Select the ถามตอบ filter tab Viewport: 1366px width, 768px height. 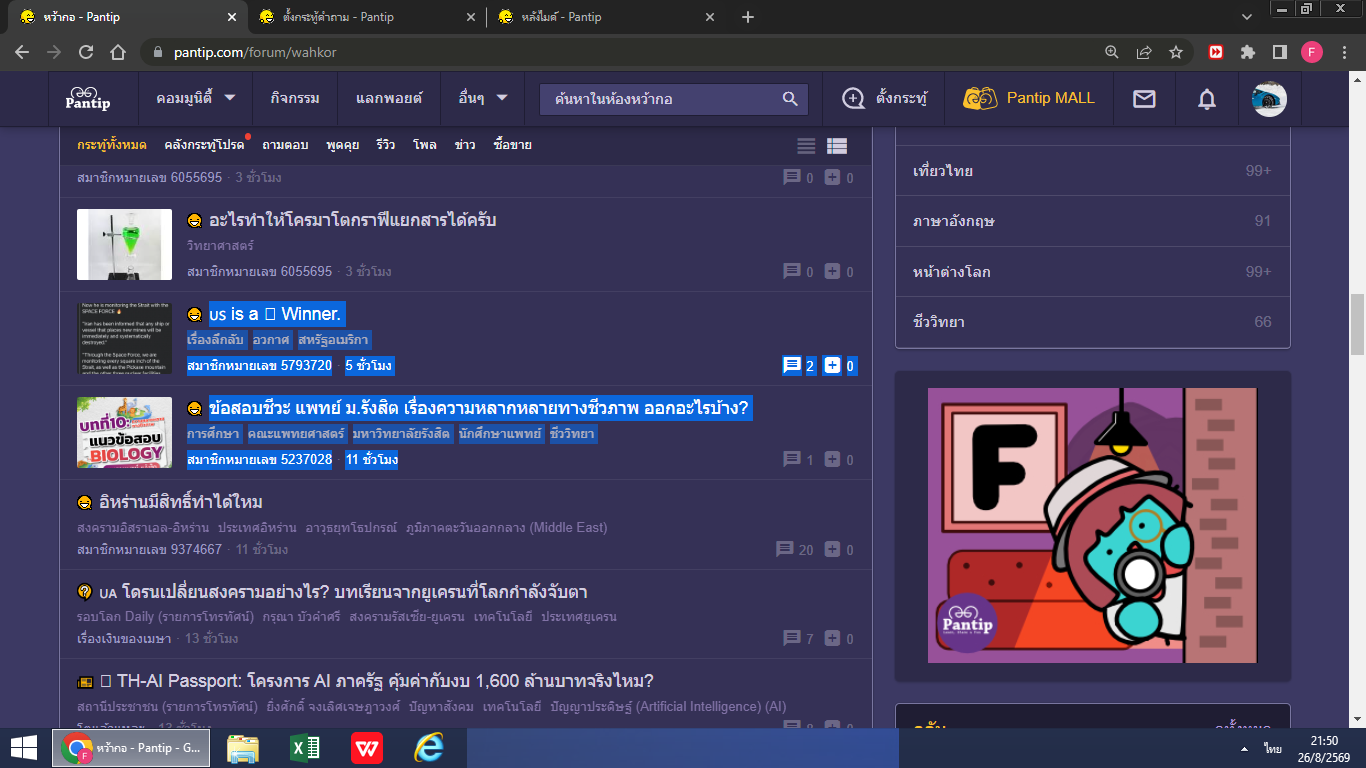[284, 145]
